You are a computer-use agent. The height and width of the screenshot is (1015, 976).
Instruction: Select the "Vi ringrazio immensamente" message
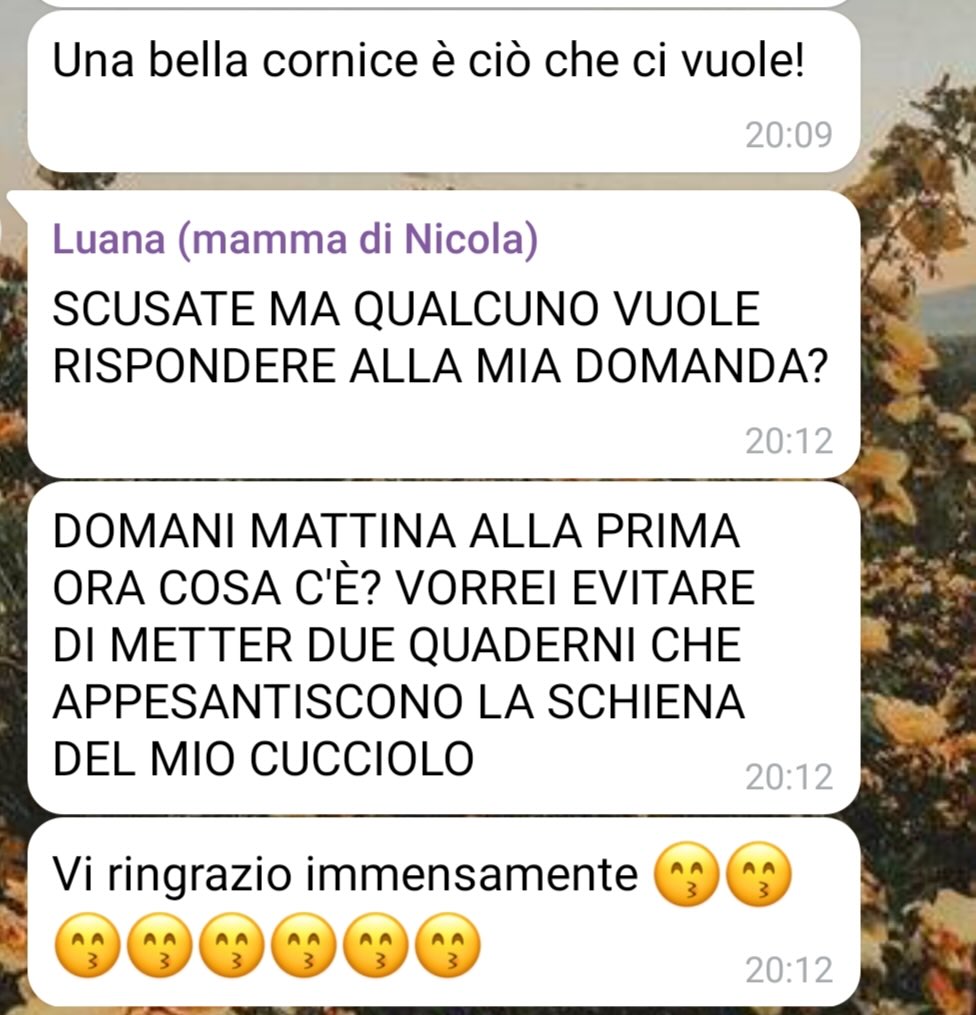(443, 911)
